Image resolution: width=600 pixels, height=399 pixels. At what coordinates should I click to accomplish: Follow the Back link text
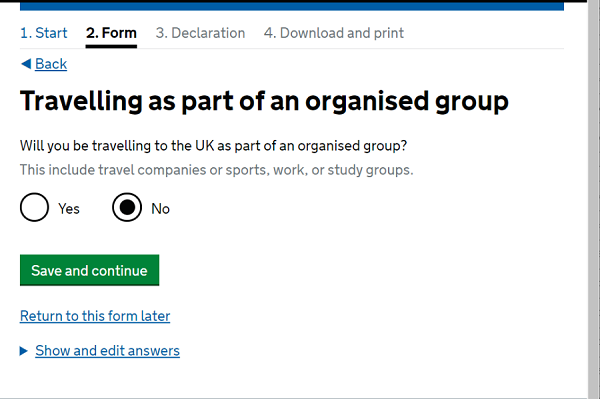[51, 64]
